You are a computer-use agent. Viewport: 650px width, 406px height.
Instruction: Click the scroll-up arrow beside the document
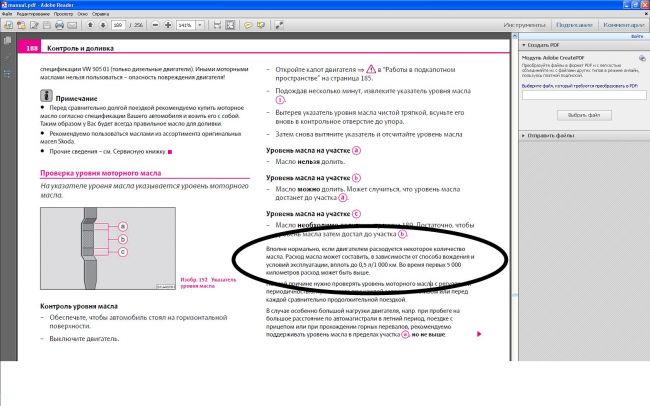pyautogui.click(x=514, y=36)
